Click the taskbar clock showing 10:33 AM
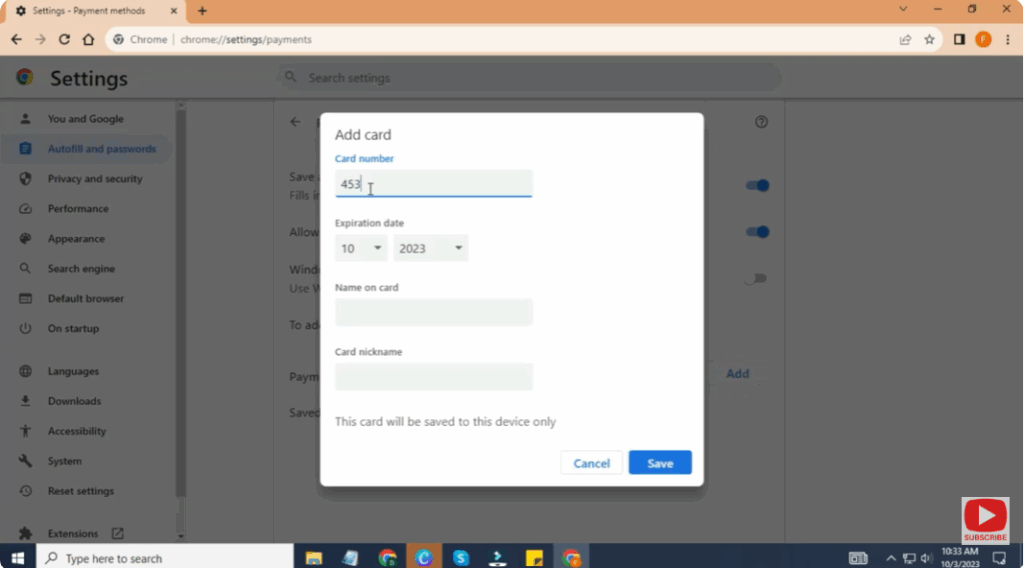 tap(960, 558)
